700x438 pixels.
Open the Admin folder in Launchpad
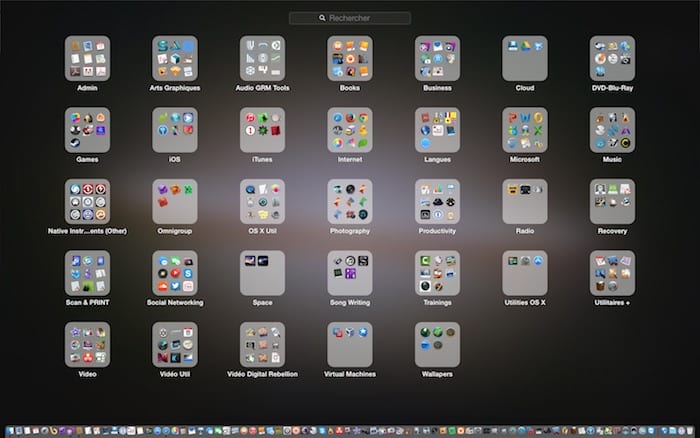click(x=88, y=58)
